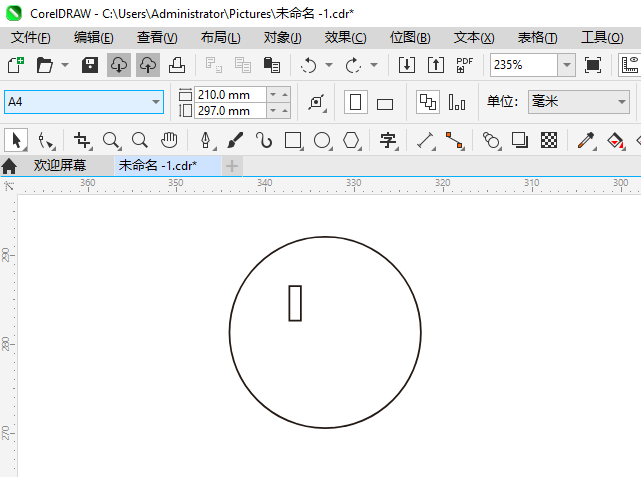
Task: Add a new document tab with plus
Action: click(x=232, y=166)
